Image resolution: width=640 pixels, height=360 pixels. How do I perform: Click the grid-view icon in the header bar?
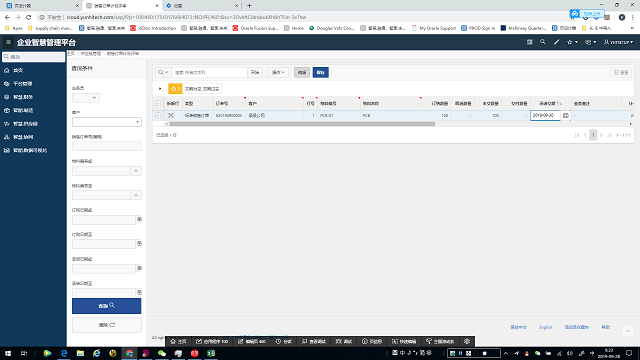pyautogui.click(x=529, y=42)
